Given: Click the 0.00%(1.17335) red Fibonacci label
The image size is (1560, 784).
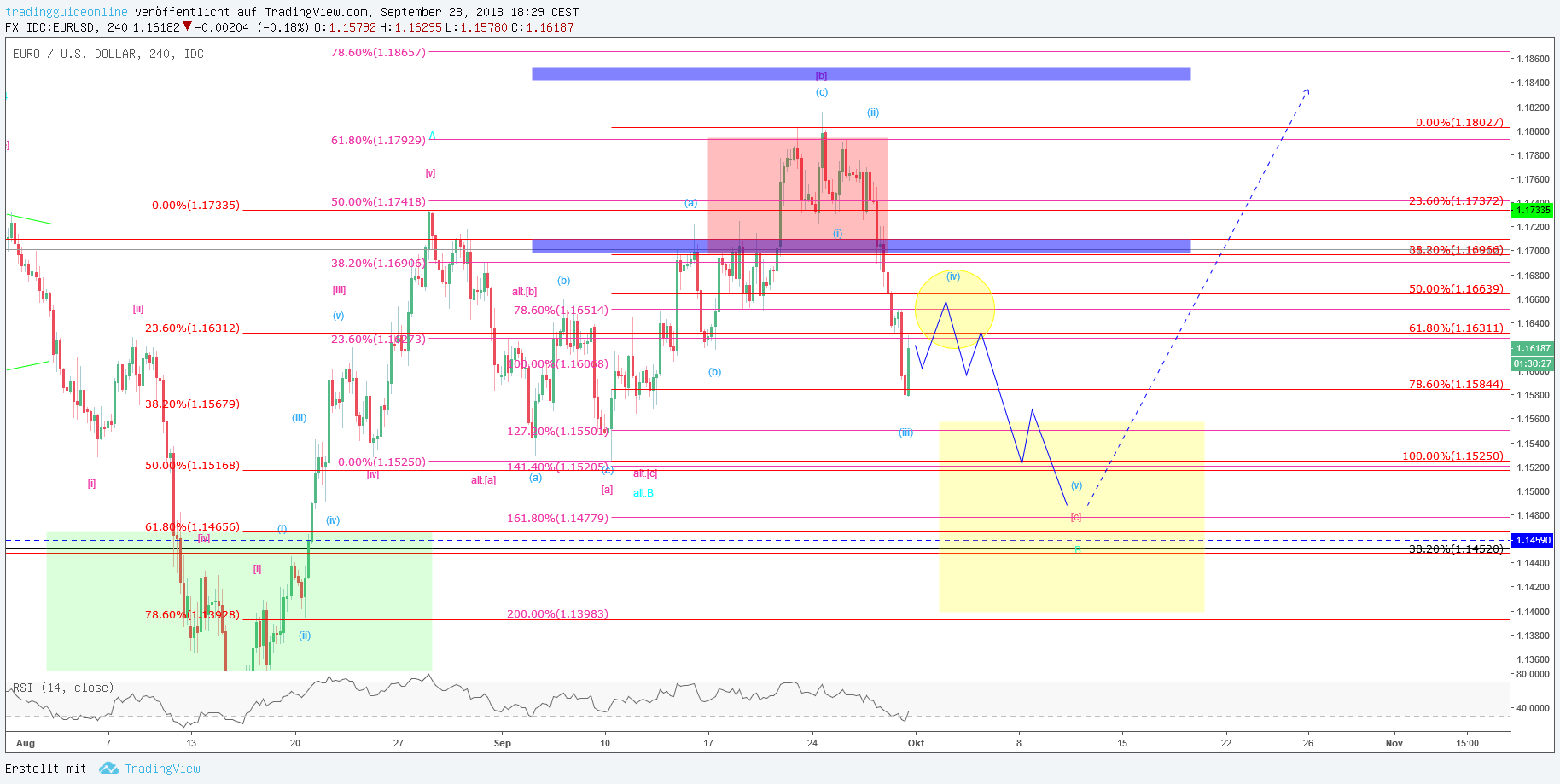Looking at the screenshot, I should [195, 205].
